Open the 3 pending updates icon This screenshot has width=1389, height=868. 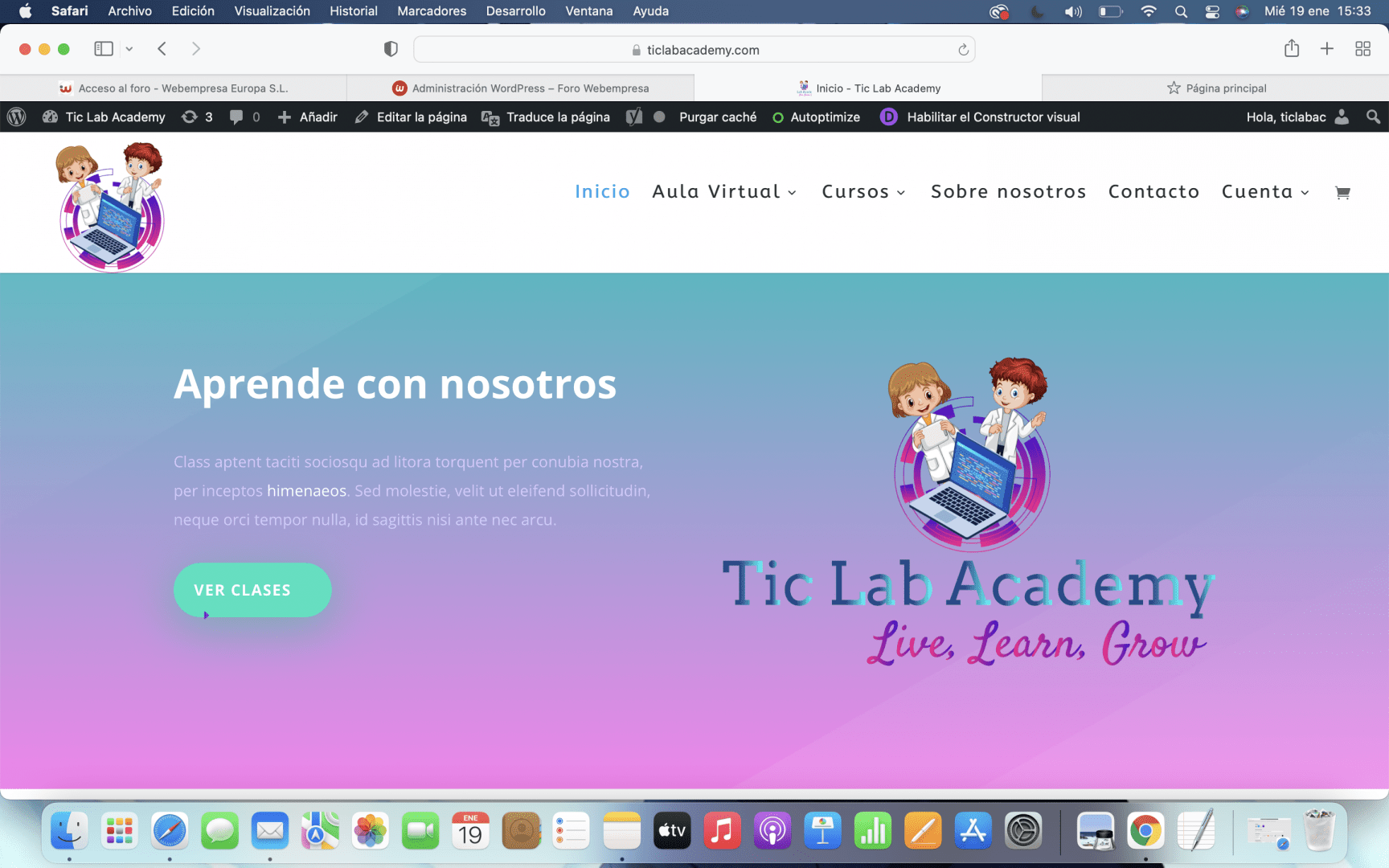tap(197, 117)
